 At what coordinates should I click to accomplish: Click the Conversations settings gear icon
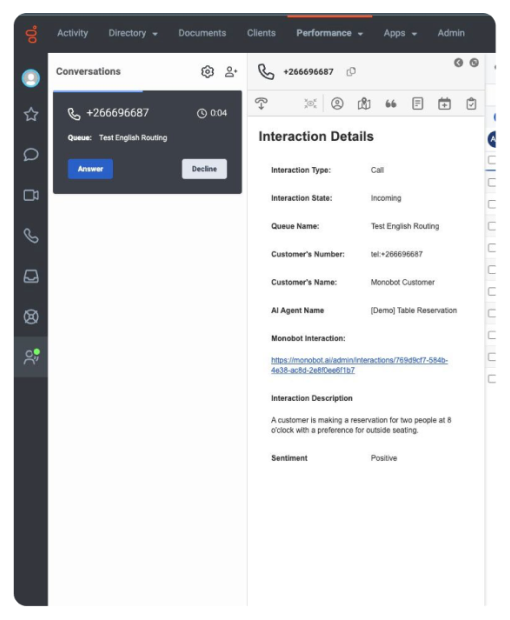[x=208, y=72]
